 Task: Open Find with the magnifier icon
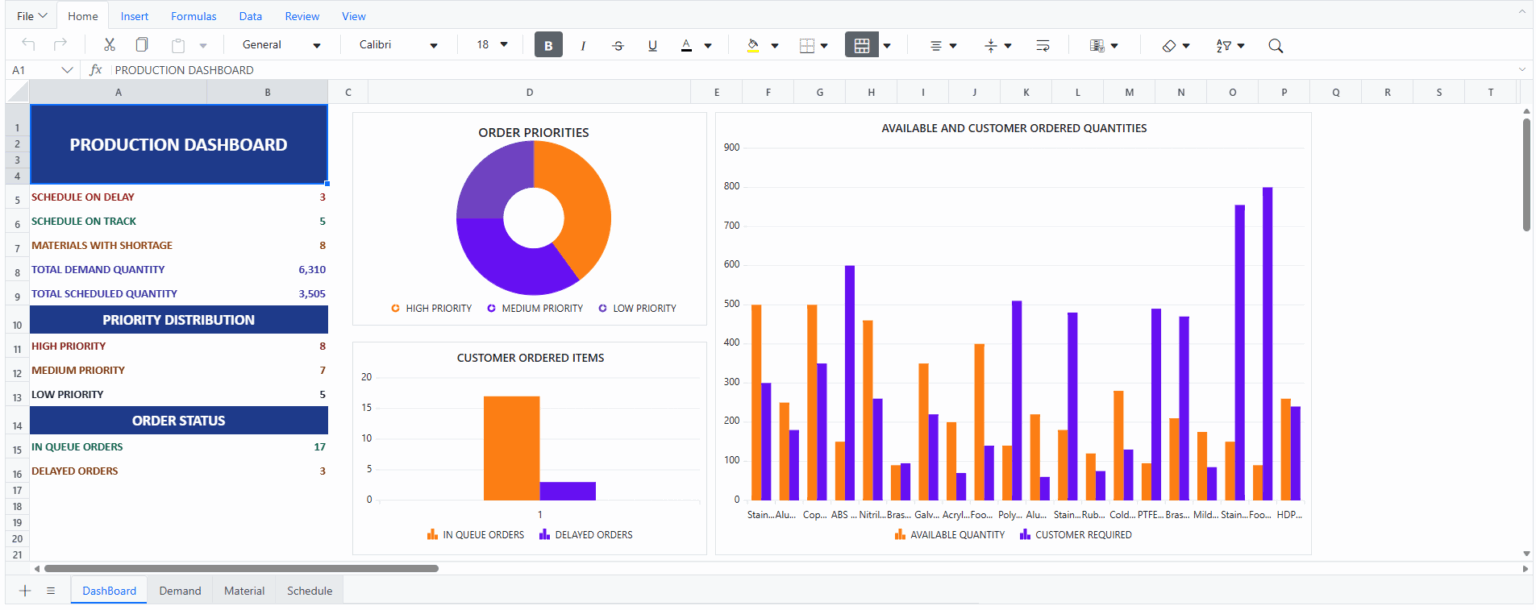click(x=1275, y=45)
